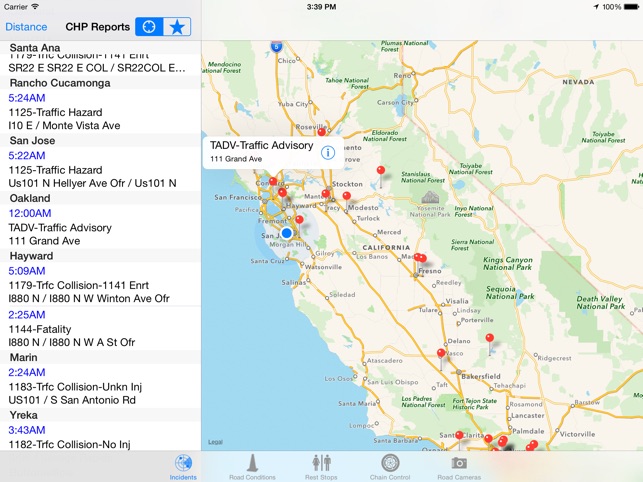Image resolution: width=643 pixels, height=482 pixels.
Task: Tap the red pin near Modesto
Action: coord(347,196)
